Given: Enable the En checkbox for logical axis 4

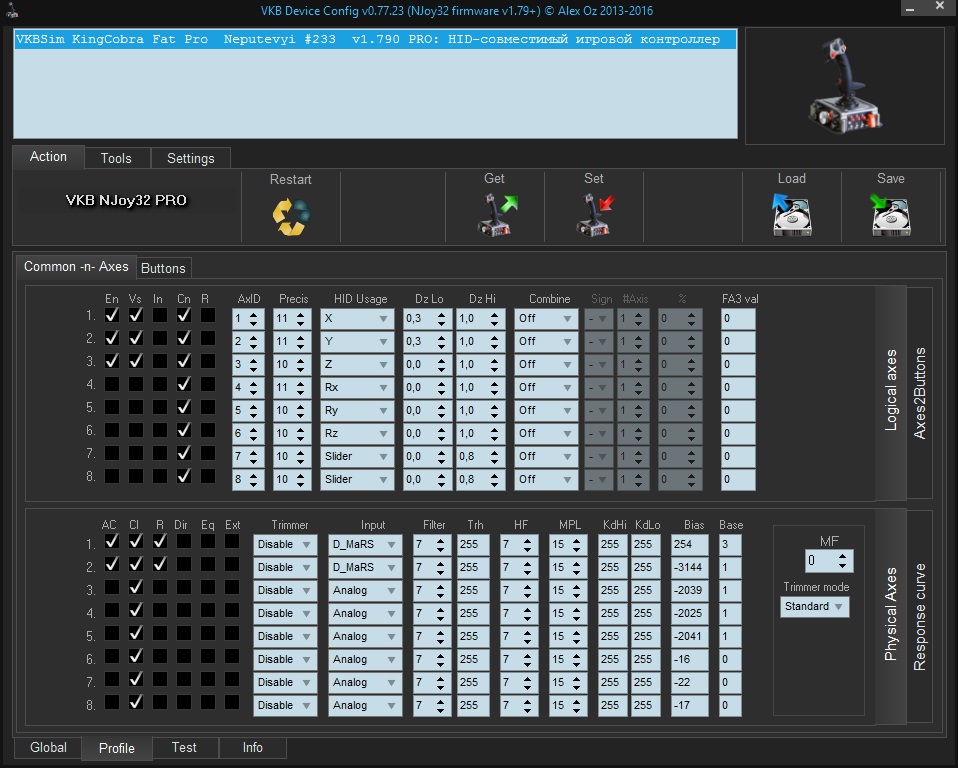Looking at the screenshot, I should pos(112,384).
